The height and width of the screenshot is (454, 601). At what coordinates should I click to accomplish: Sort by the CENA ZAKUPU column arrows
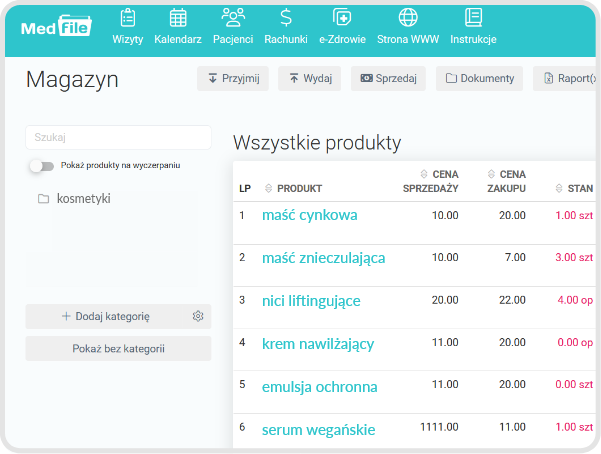[491, 174]
